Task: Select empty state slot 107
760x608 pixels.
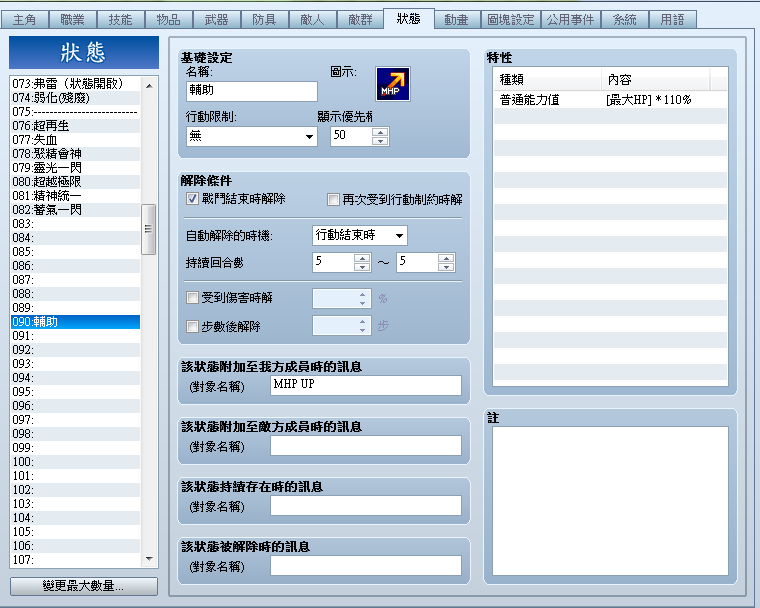Action: coord(76,560)
